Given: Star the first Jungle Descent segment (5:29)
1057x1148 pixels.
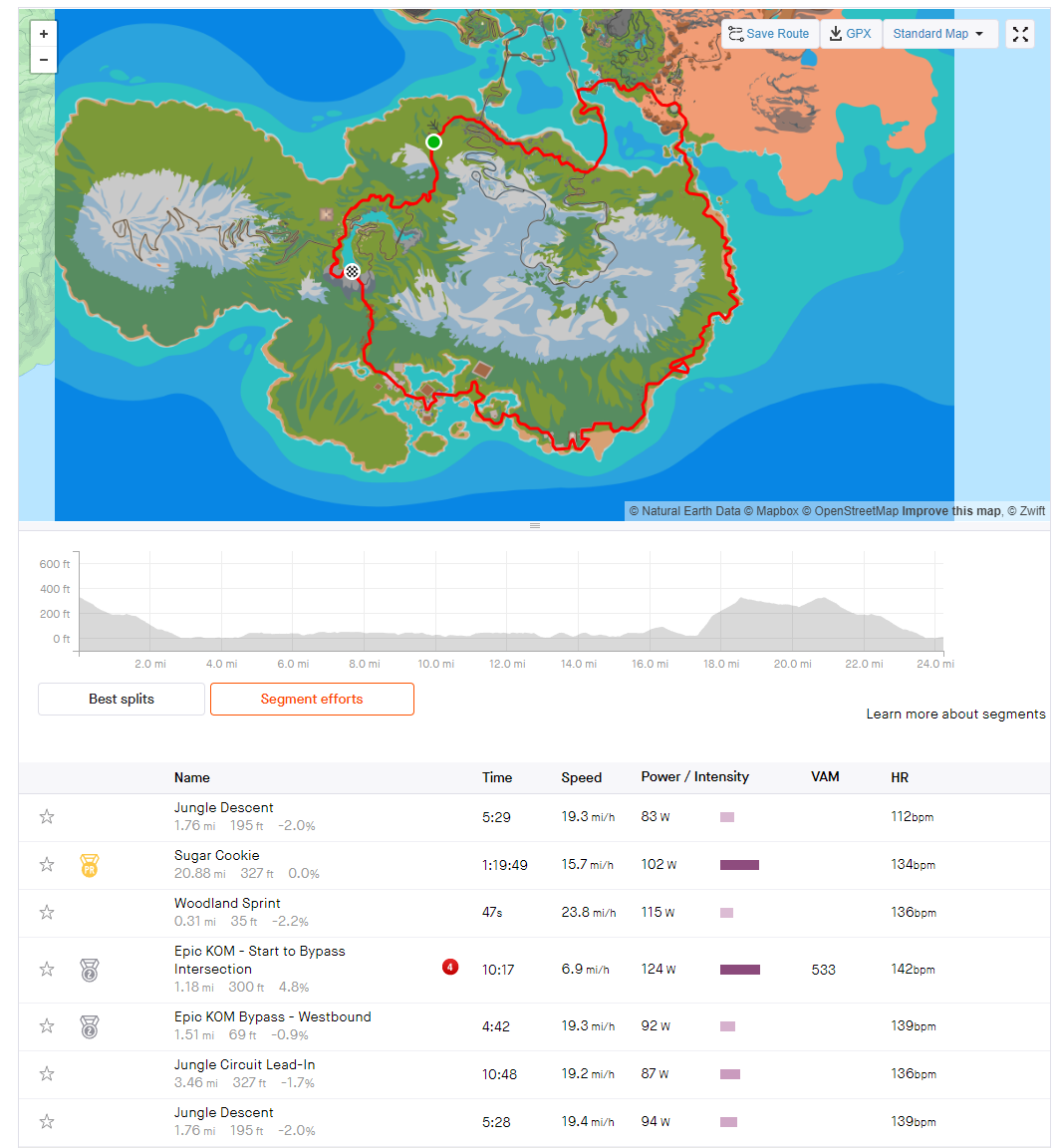Looking at the screenshot, I should [x=47, y=816].
